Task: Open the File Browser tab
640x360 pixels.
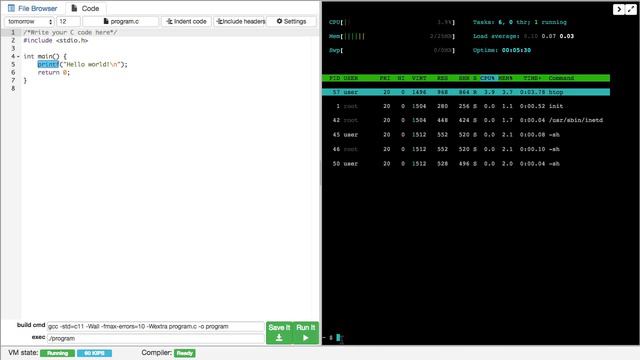Action: (x=33, y=8)
